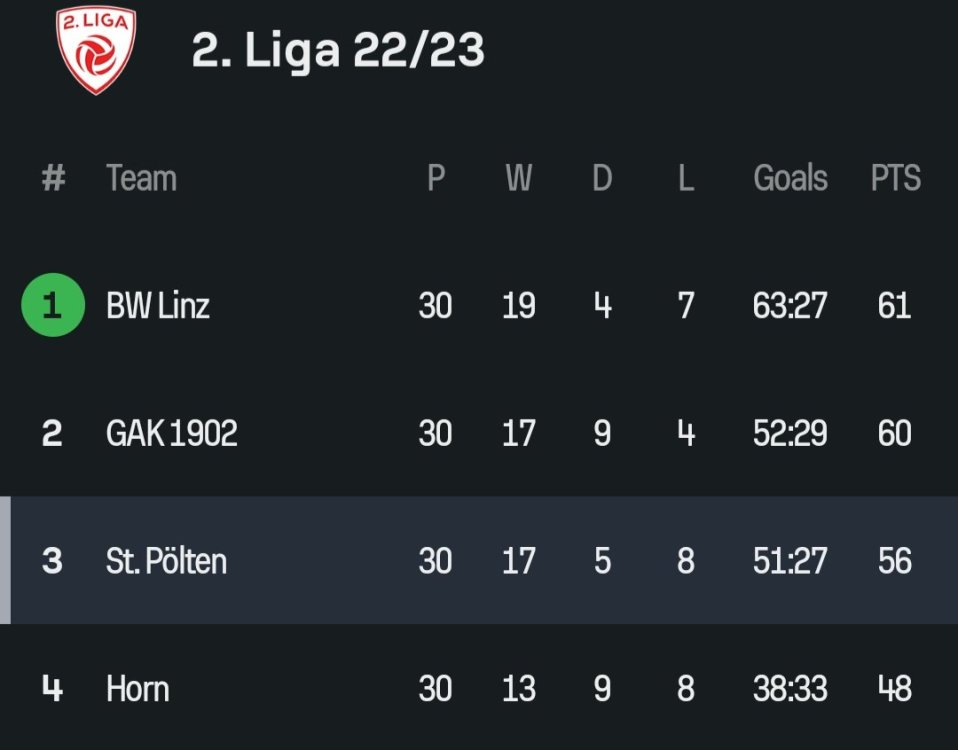Sort by the PTS column header
Screen dimensions: 958x750
pyautogui.click(x=895, y=178)
